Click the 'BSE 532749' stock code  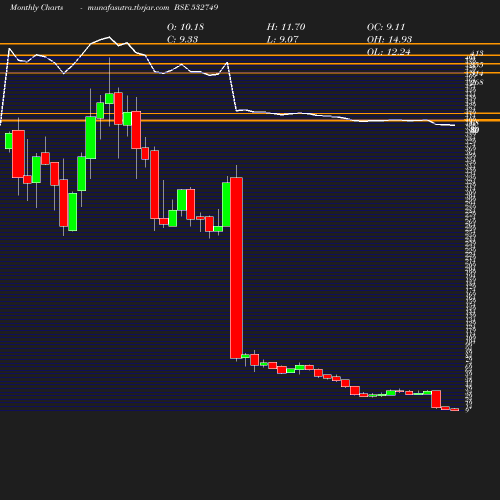[196, 7]
